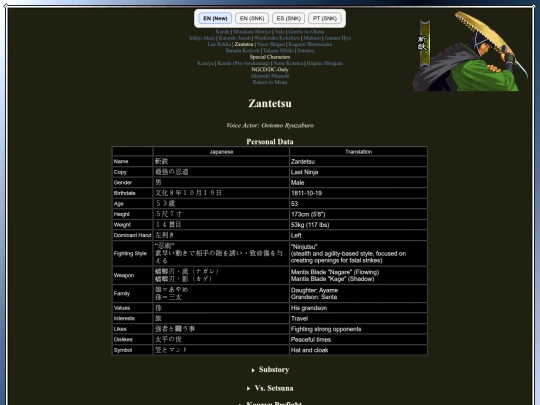This screenshot has height=405, width=540.
Task: Go to Yuki's character page
Action: pos(280,32)
